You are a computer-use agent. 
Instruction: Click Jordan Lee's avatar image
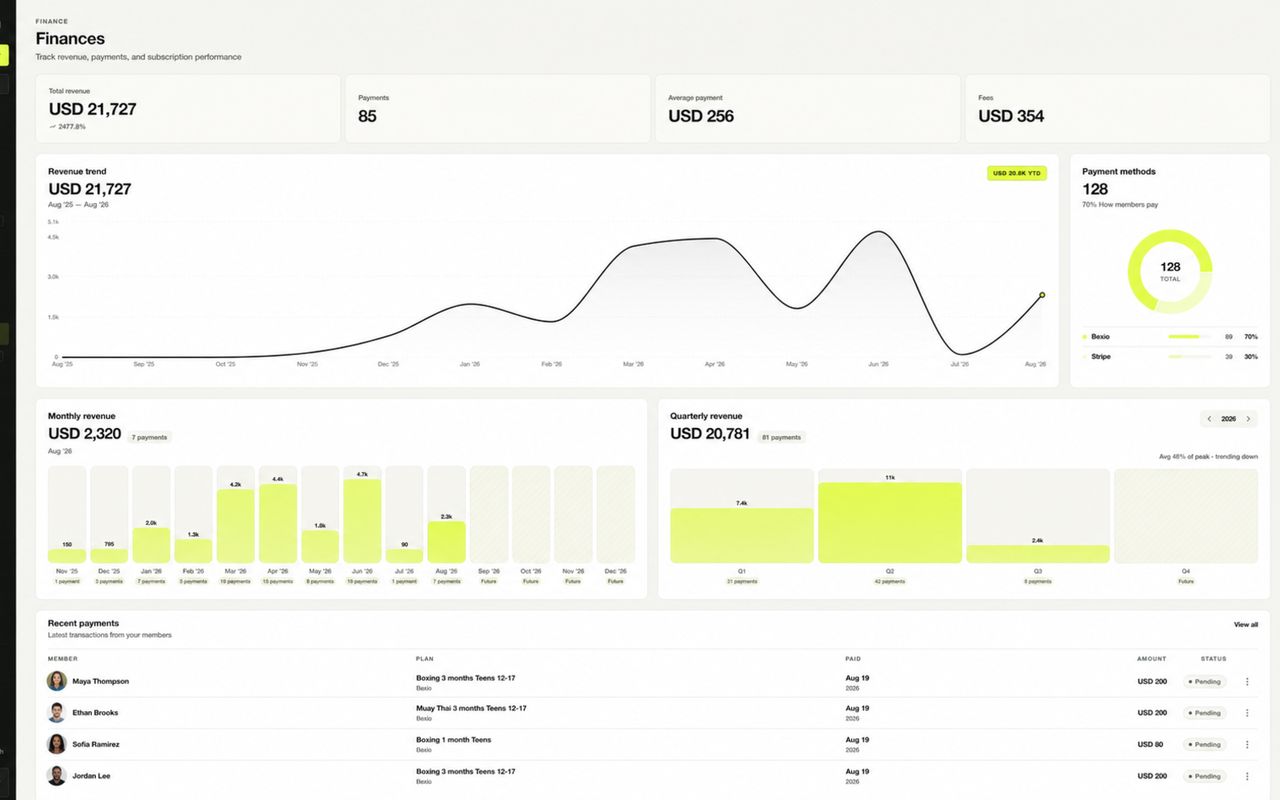tap(57, 776)
